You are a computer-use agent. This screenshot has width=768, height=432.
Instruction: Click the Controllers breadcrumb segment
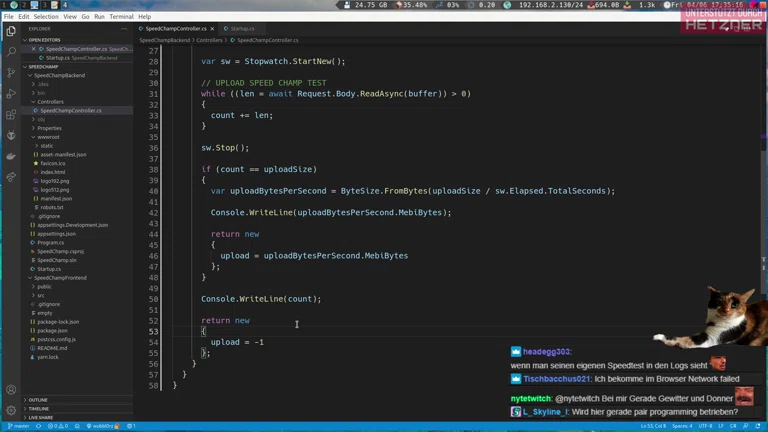(x=209, y=40)
